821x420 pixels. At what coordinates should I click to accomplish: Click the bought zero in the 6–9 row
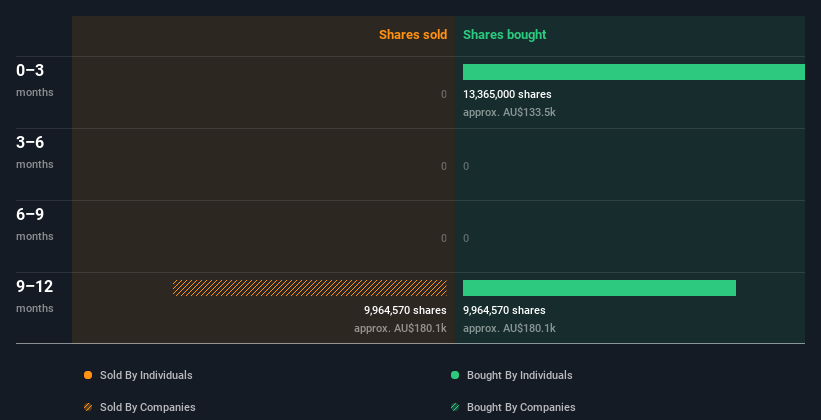466,238
